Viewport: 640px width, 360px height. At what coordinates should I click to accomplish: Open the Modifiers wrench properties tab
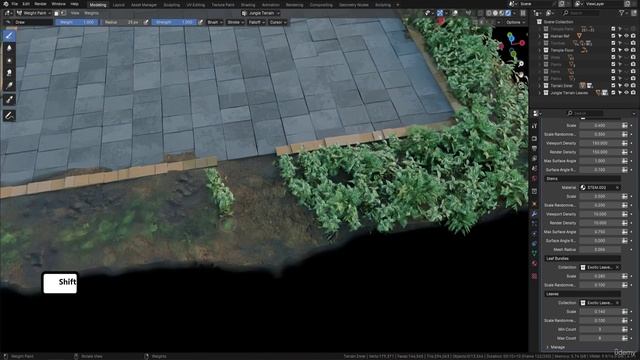click(534, 214)
